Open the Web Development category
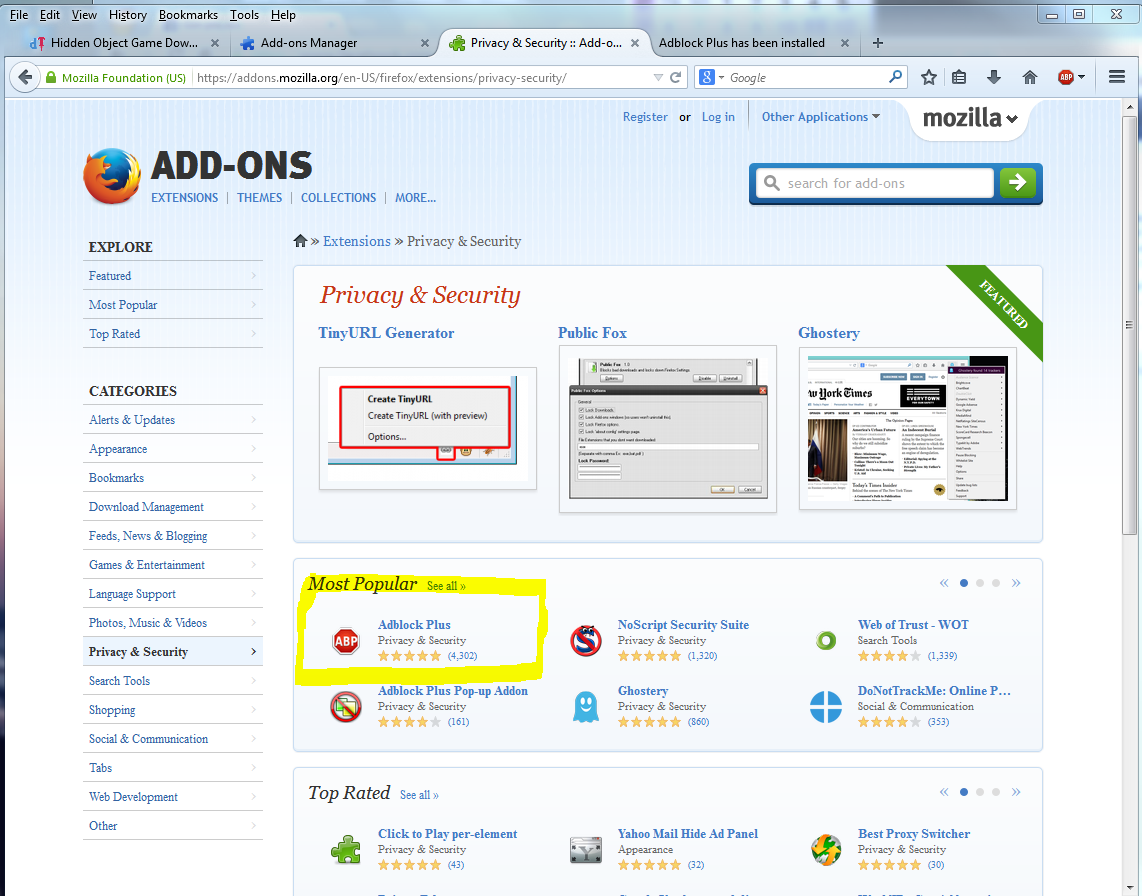The image size is (1142, 896). 173,796
